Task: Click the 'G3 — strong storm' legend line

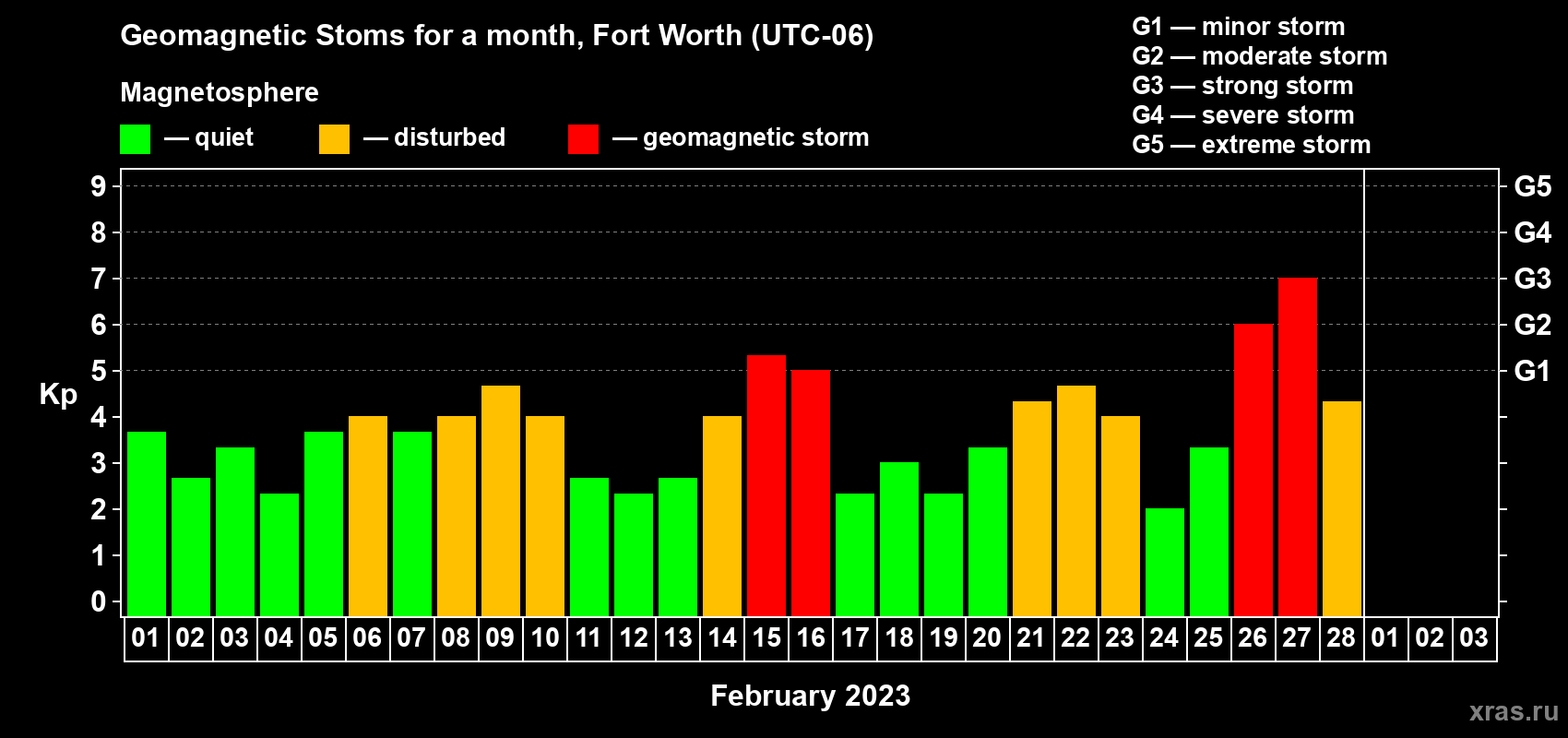Action: click(x=1242, y=86)
